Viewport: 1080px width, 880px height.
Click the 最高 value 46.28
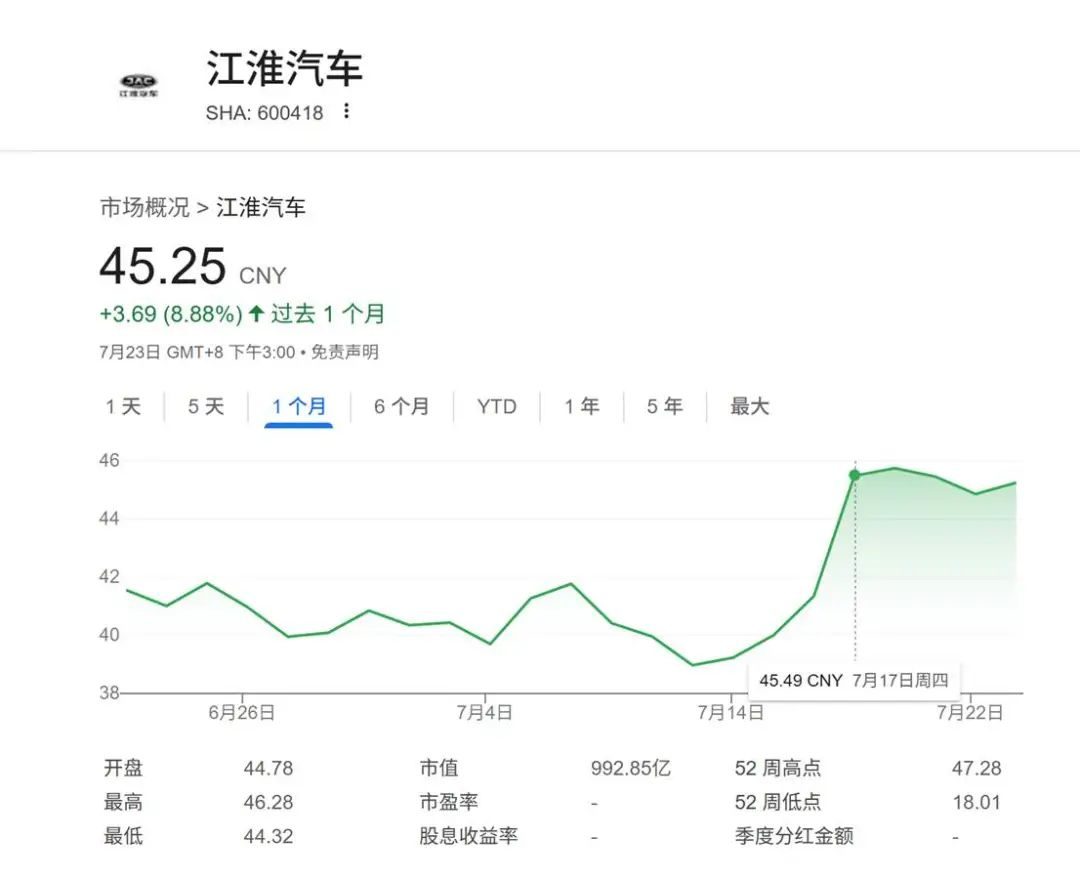coord(268,802)
